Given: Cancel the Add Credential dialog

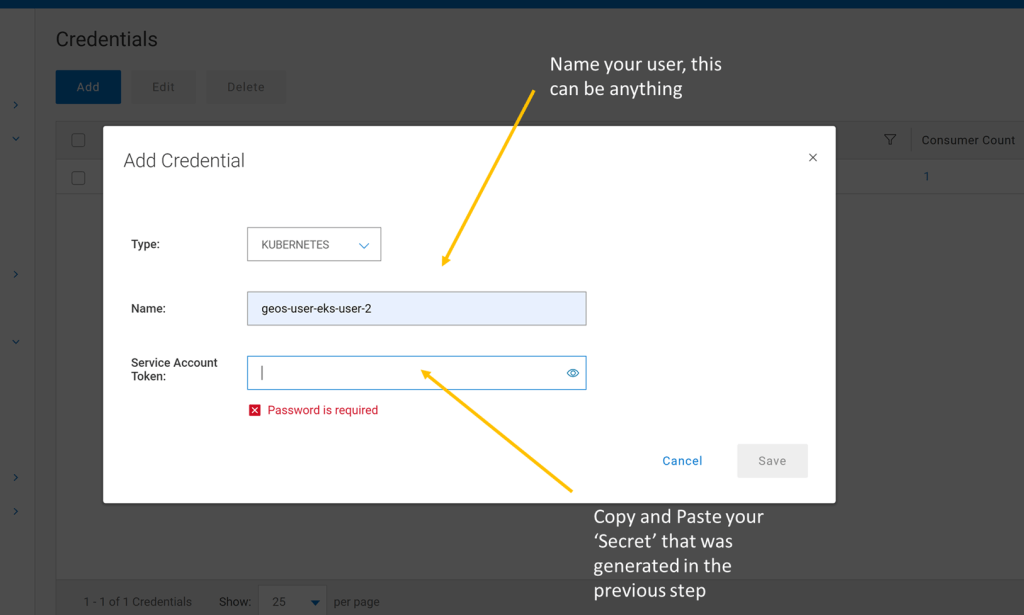Looking at the screenshot, I should coord(682,461).
